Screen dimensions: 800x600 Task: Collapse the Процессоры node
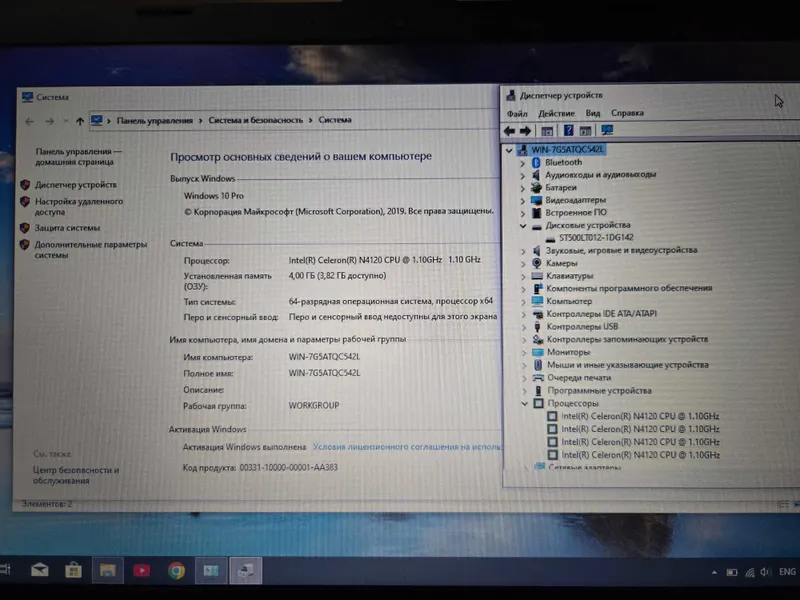click(x=524, y=404)
